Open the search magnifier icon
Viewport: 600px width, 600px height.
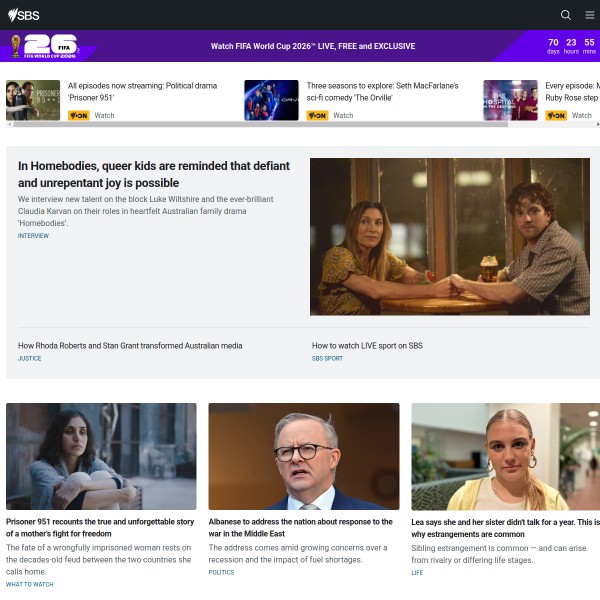[566, 15]
